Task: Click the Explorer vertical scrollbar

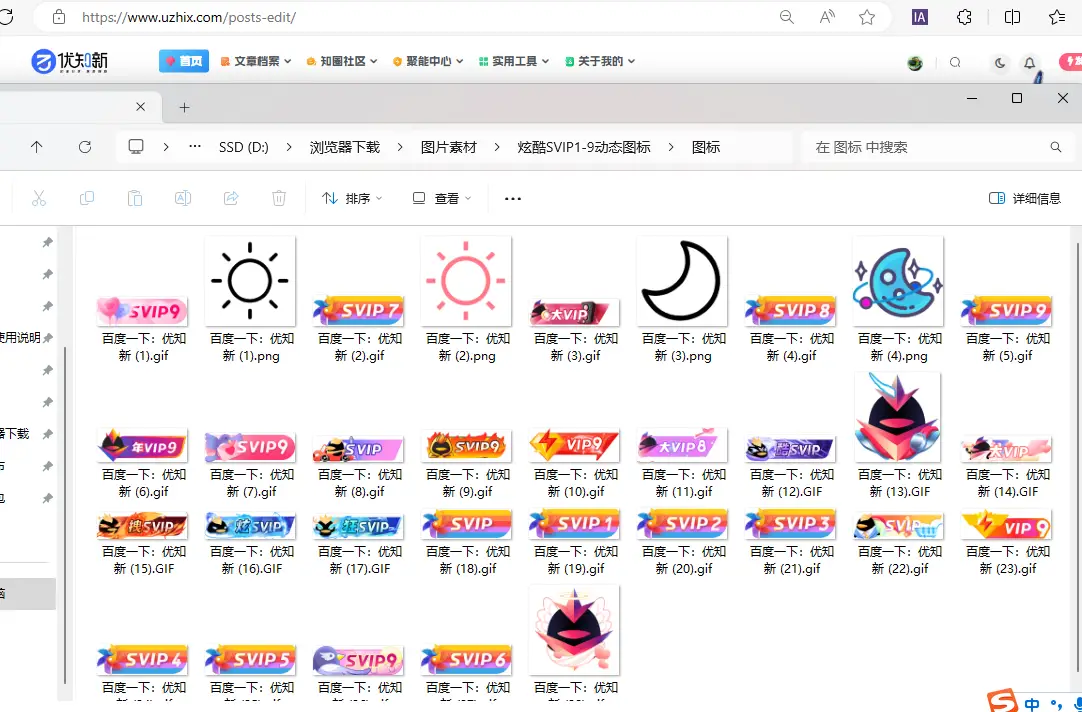Action: (1079, 457)
